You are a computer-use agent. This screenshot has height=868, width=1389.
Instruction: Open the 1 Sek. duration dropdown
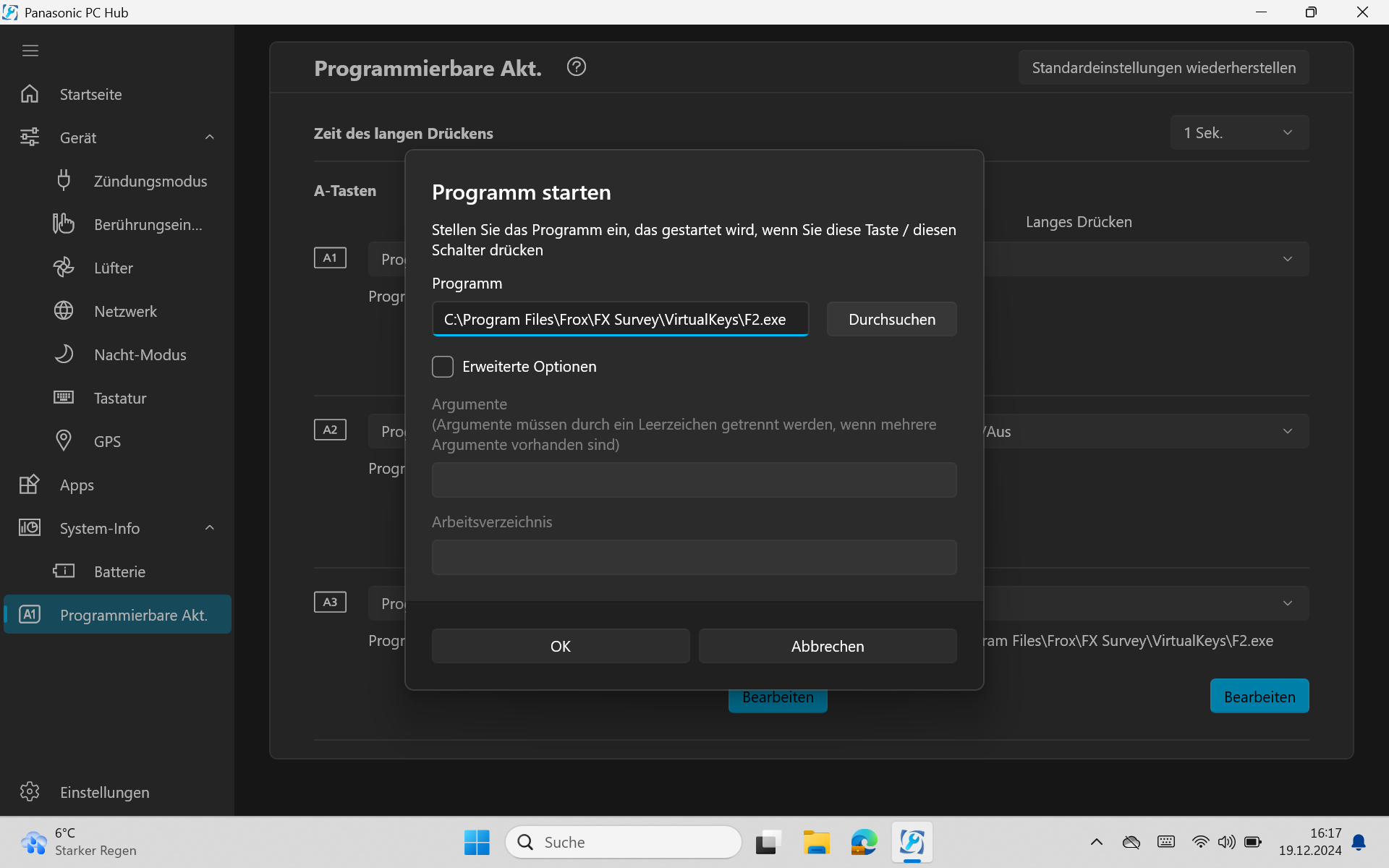pyautogui.click(x=1239, y=133)
